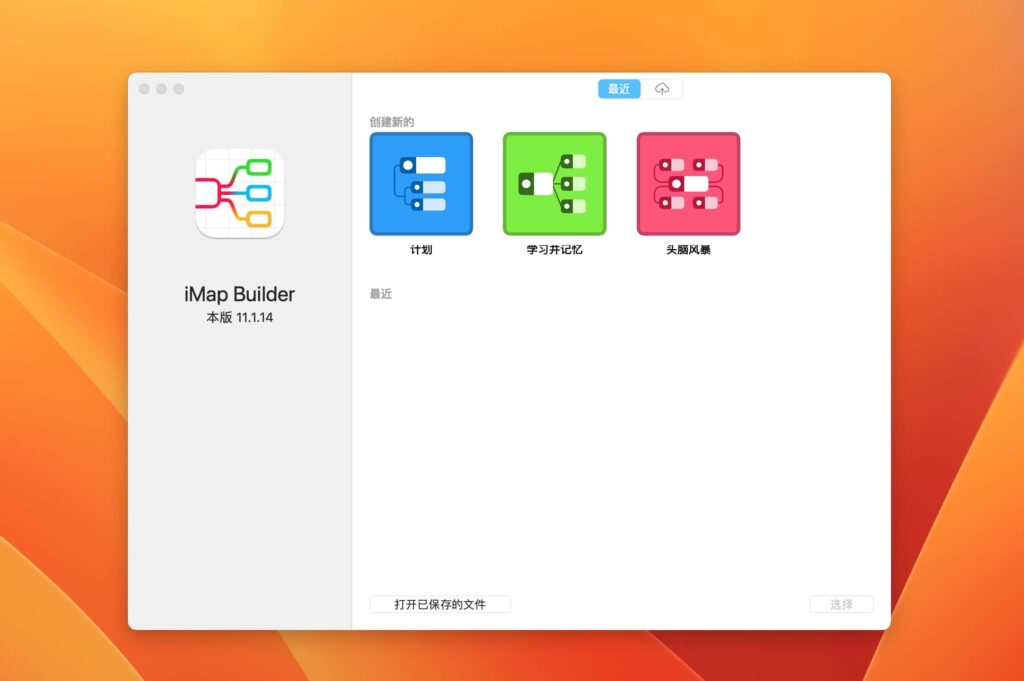Click the version text 本版 11.1.14
The image size is (1024, 681).
pos(237,318)
